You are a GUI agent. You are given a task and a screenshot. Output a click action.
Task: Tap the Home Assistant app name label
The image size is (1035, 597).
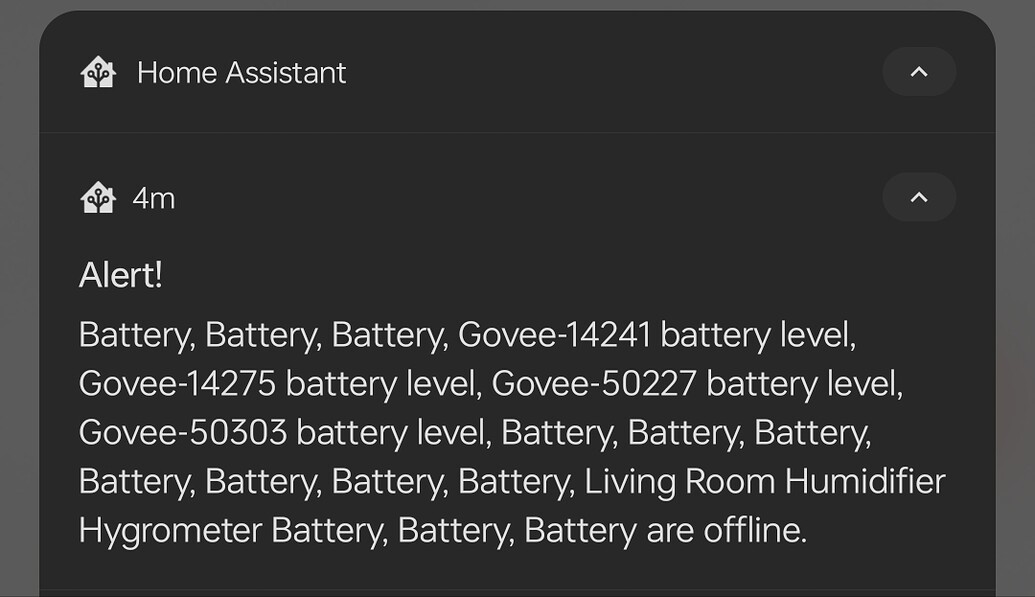pos(240,72)
